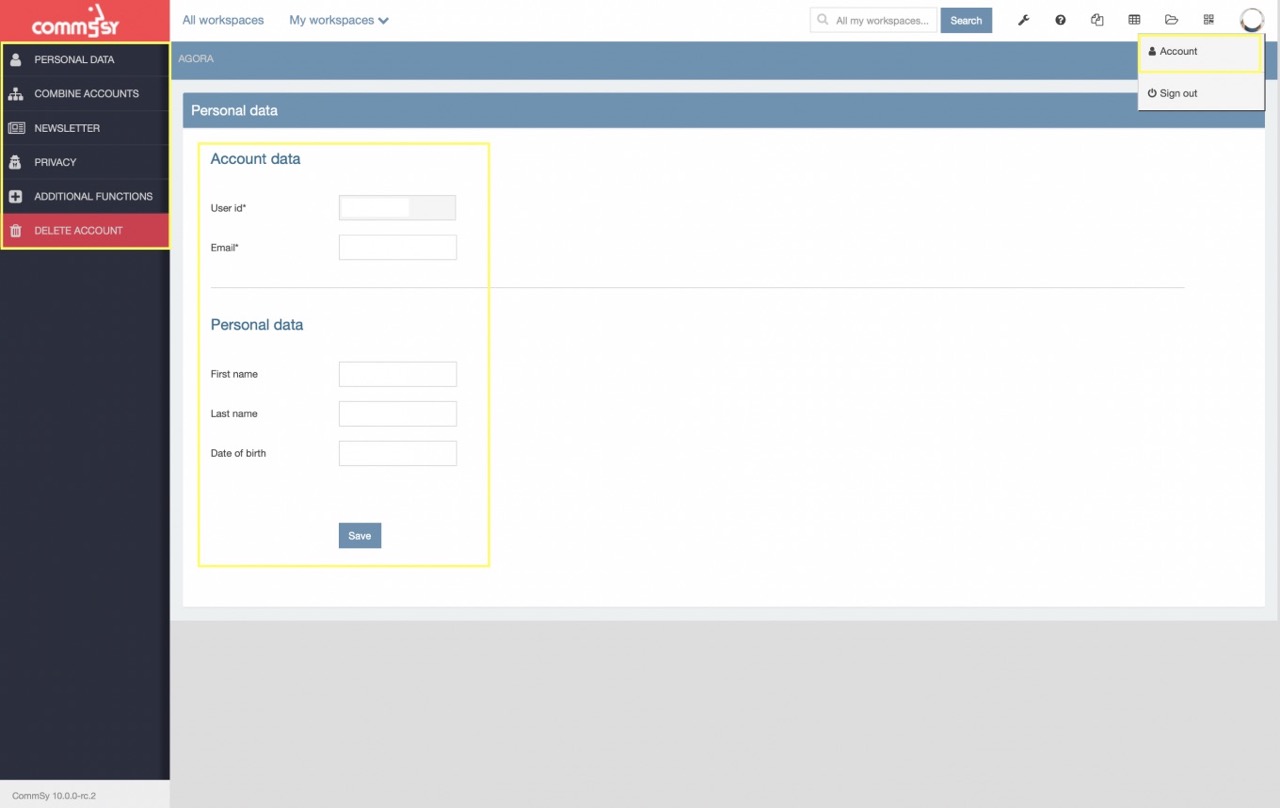Click the user avatar circle
This screenshot has height=808, width=1280.
[1251, 20]
